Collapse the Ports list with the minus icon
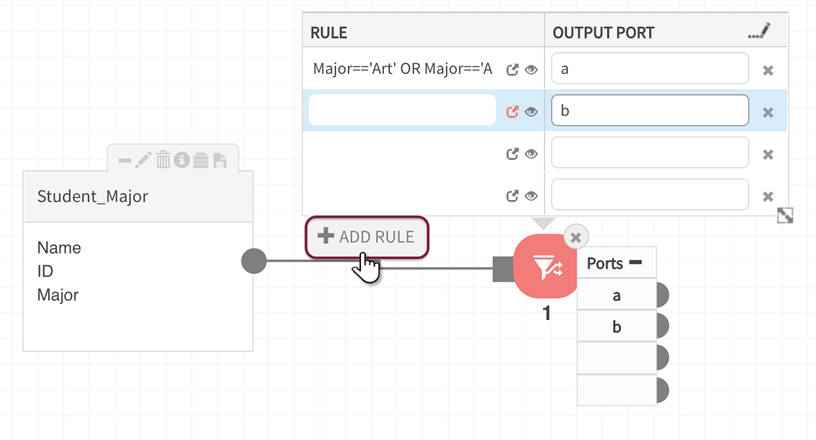 (x=635, y=263)
